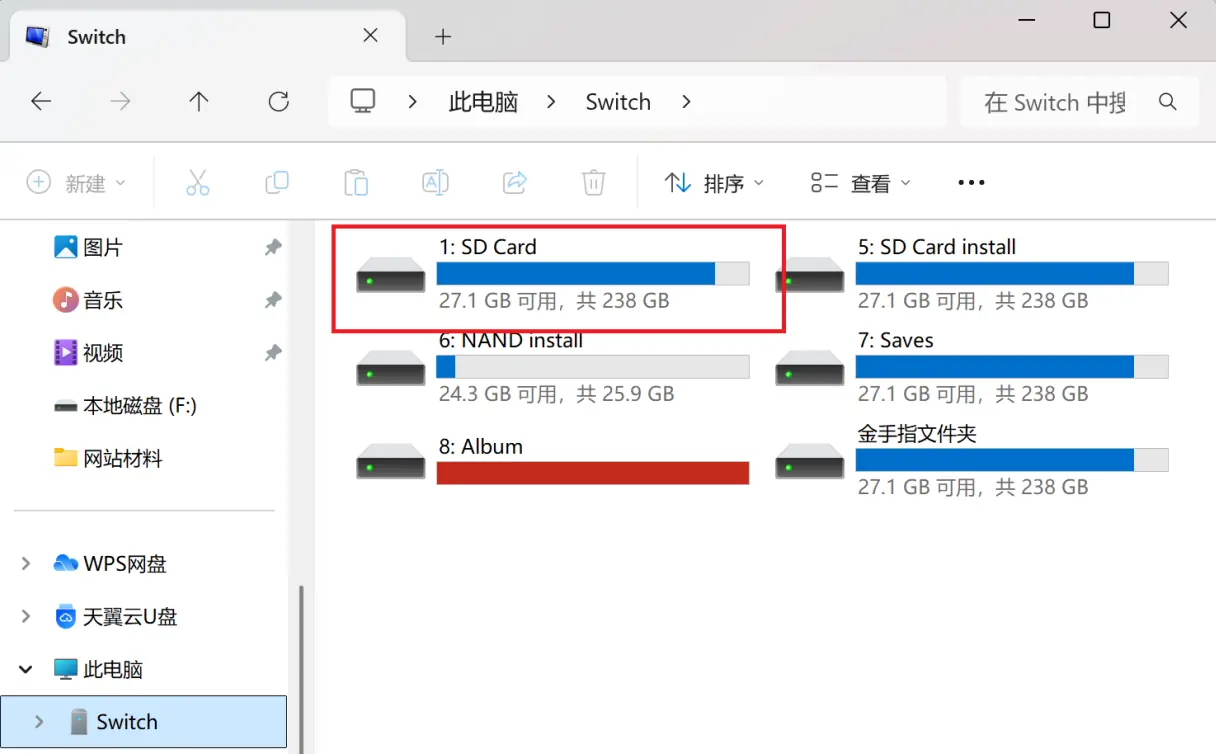Click the Switch tab icon

click(x=38, y=37)
